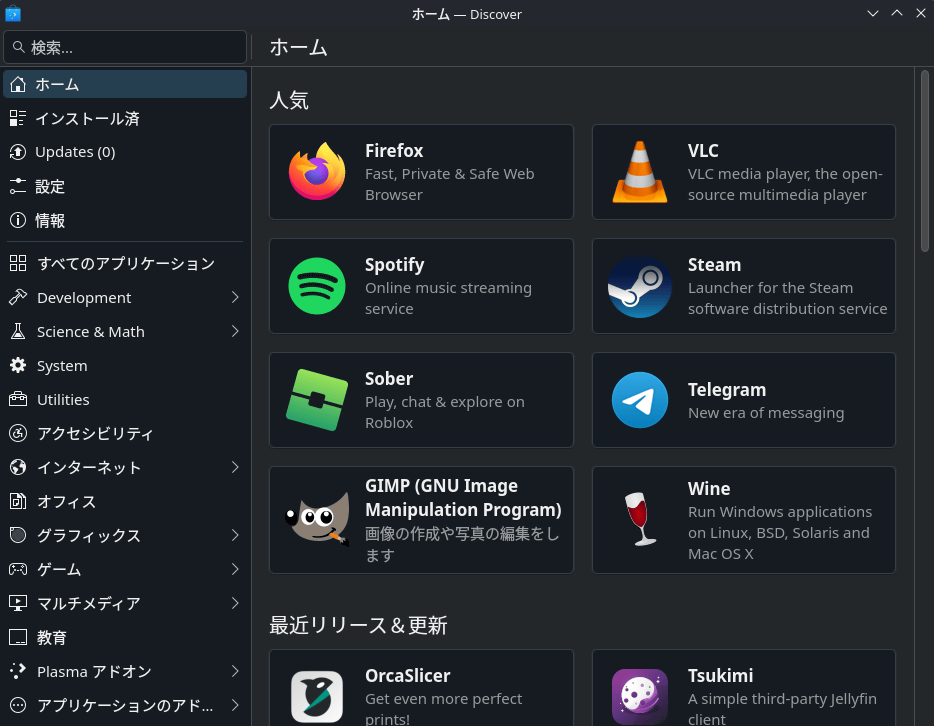Image resolution: width=934 pixels, height=726 pixels.
Task: Select the オフィス category label
Action: [x=66, y=502]
